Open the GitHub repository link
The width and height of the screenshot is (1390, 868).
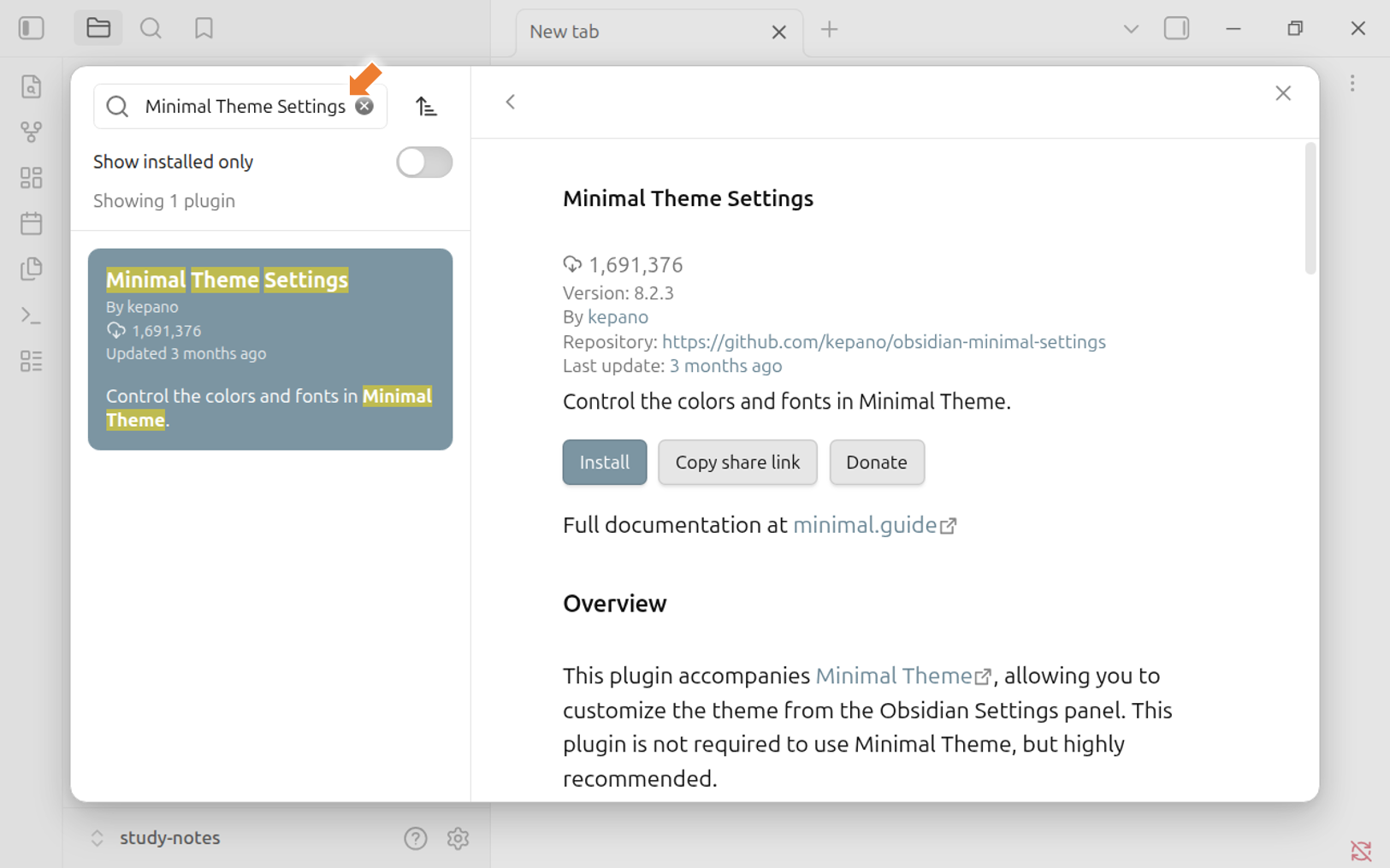point(884,342)
